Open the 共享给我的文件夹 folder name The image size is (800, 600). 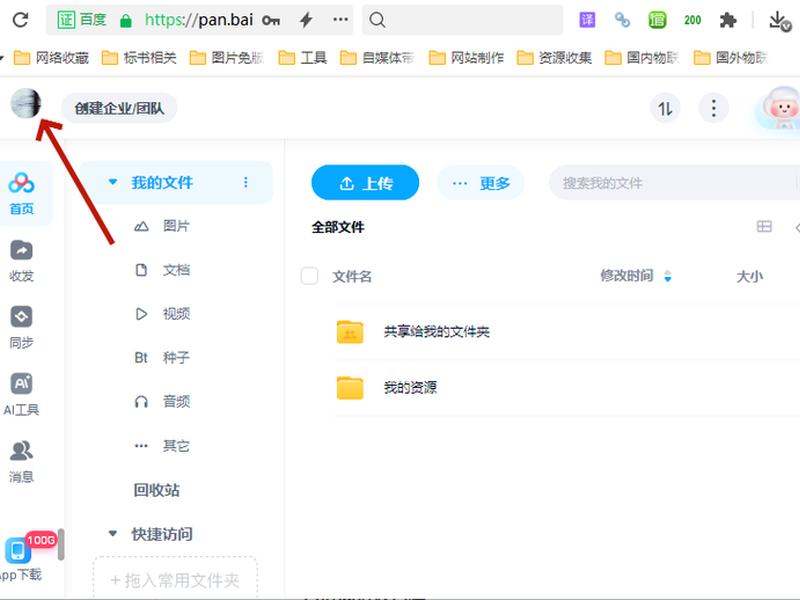pyautogui.click(x=437, y=332)
